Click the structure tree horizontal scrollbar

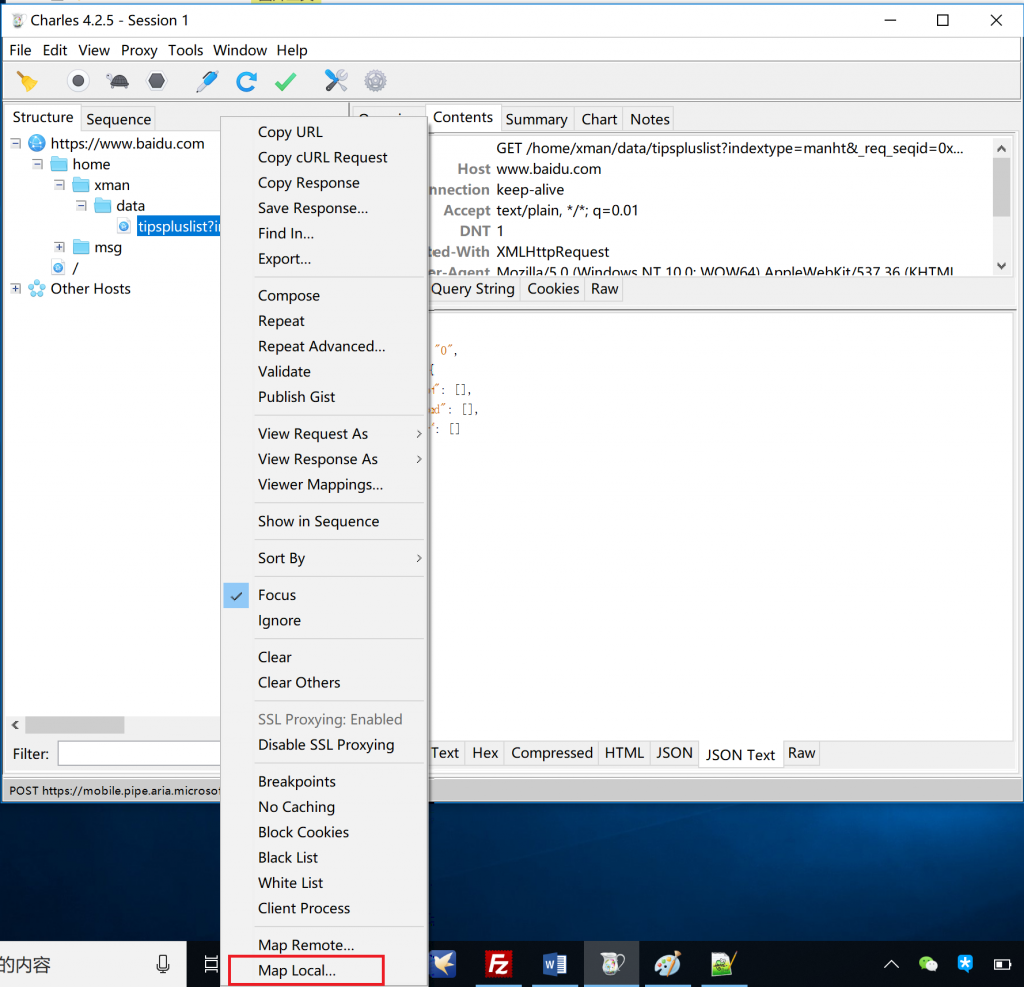pyautogui.click(x=74, y=724)
